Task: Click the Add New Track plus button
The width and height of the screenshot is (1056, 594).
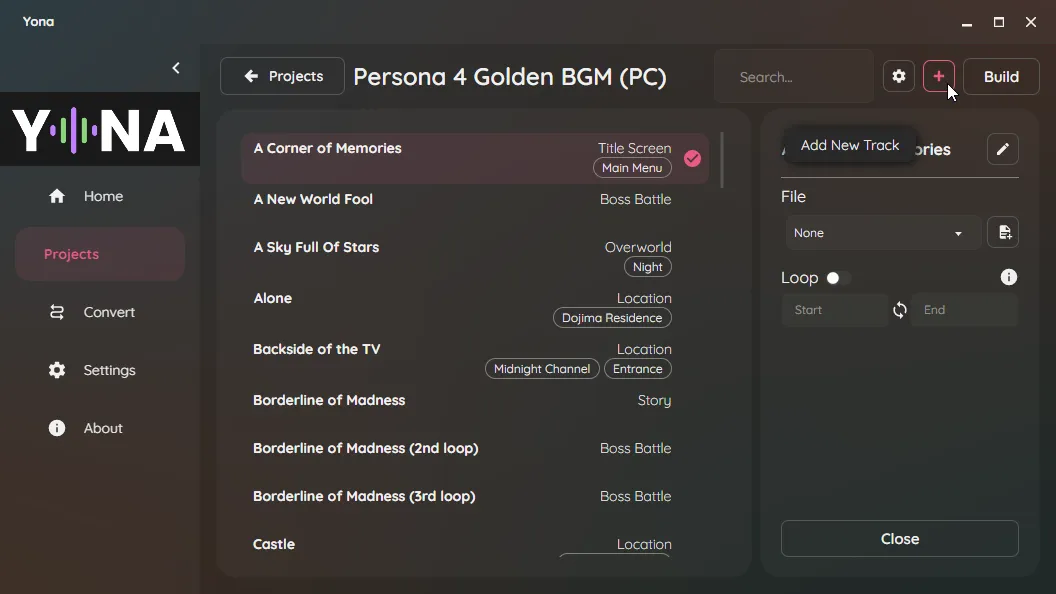Action: (938, 77)
